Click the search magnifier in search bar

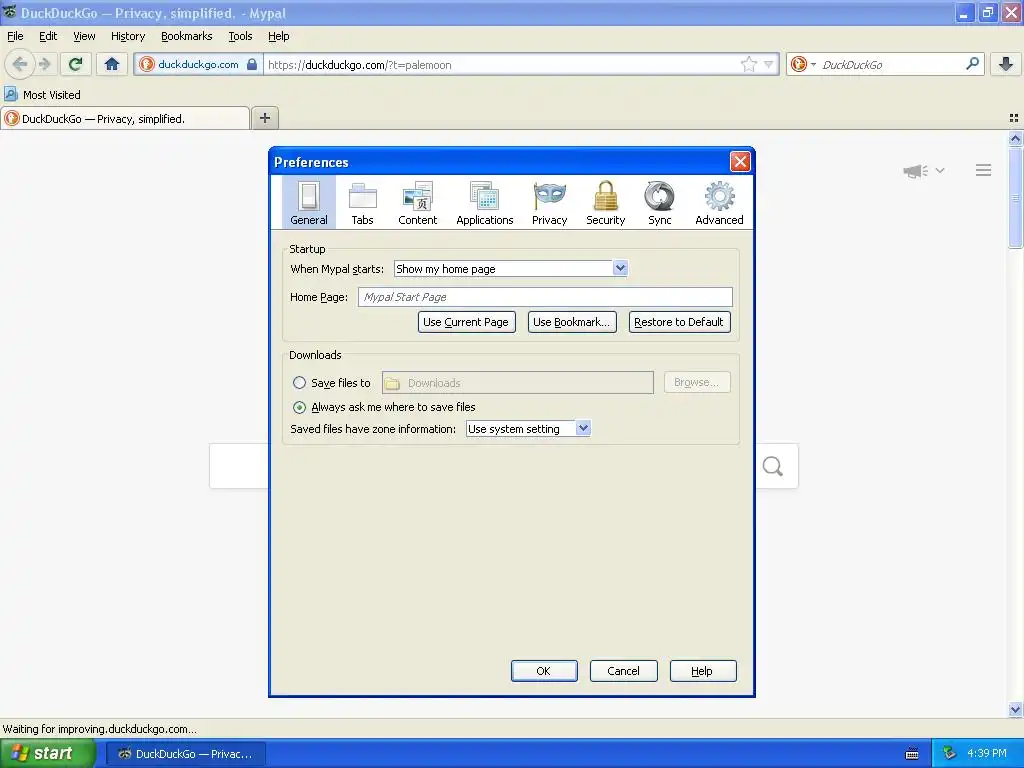(x=972, y=64)
